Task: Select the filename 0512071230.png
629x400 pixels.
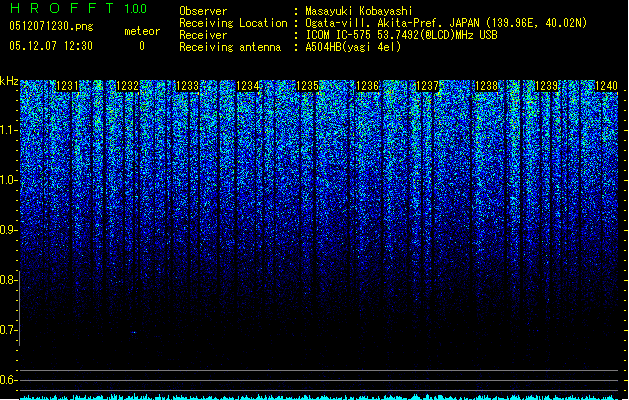Action: (x=51, y=26)
